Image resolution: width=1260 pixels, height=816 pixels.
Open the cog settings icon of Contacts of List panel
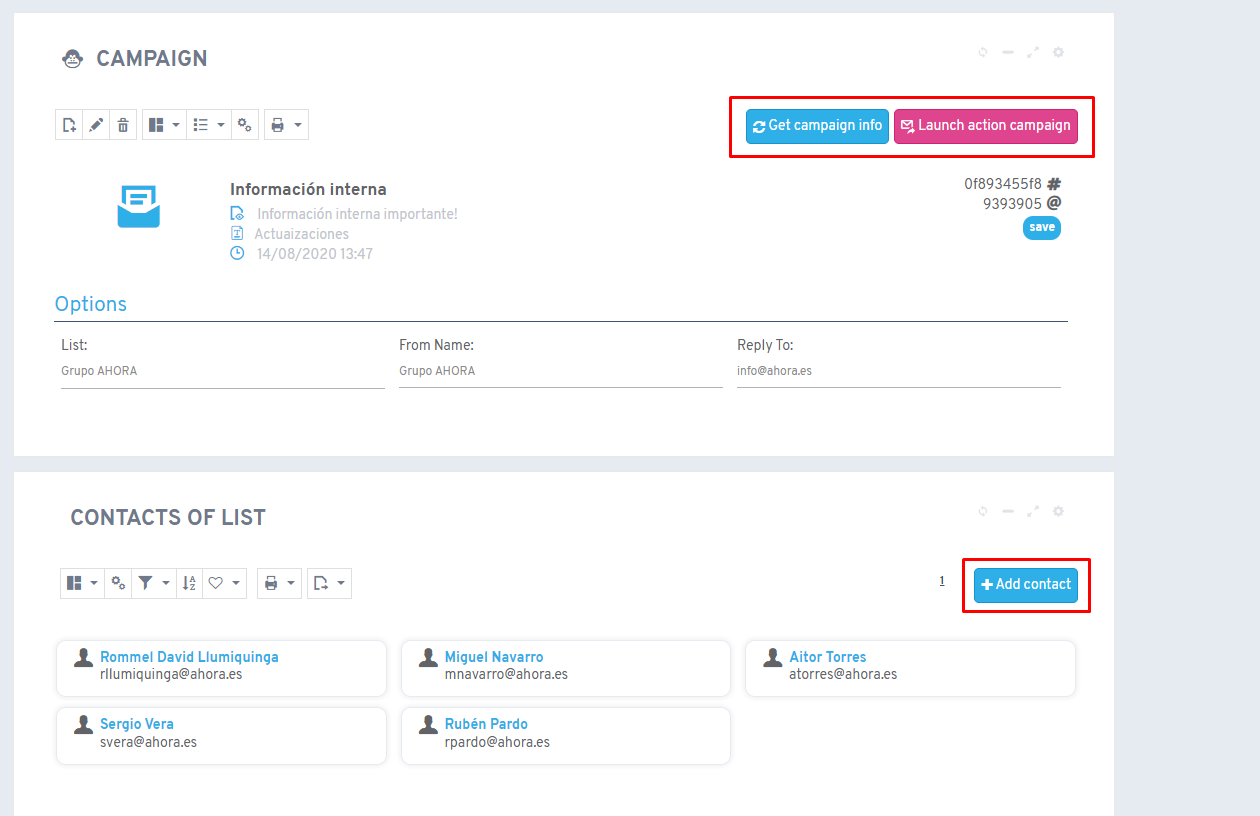pyautogui.click(x=1059, y=511)
